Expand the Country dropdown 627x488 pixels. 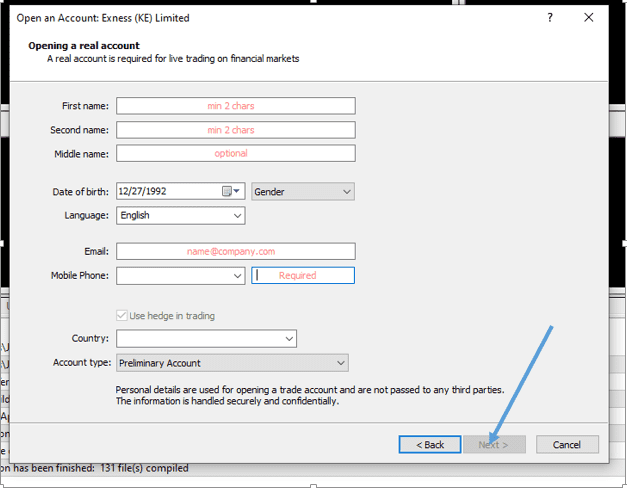[x=206, y=338]
